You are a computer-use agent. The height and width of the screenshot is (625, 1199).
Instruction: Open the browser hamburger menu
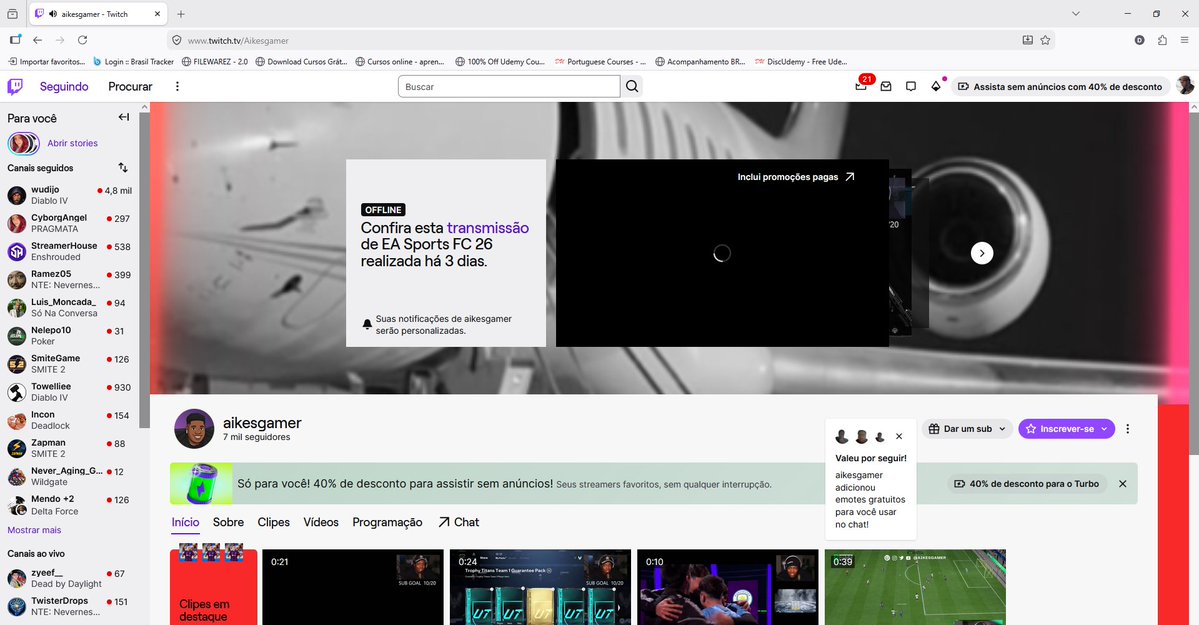1184,40
